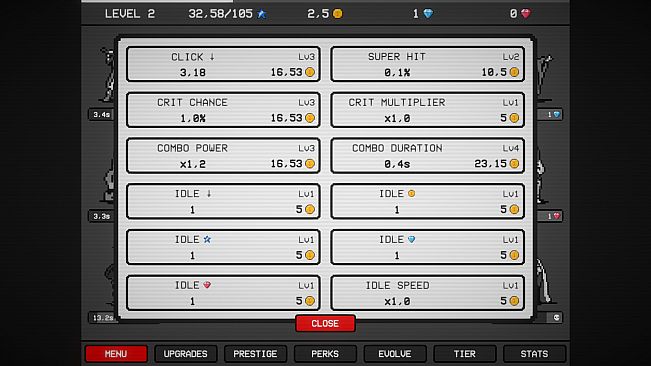This screenshot has width=651, height=366.
Task: Click the blue diamond icon in top bar
Action: (x=428, y=14)
